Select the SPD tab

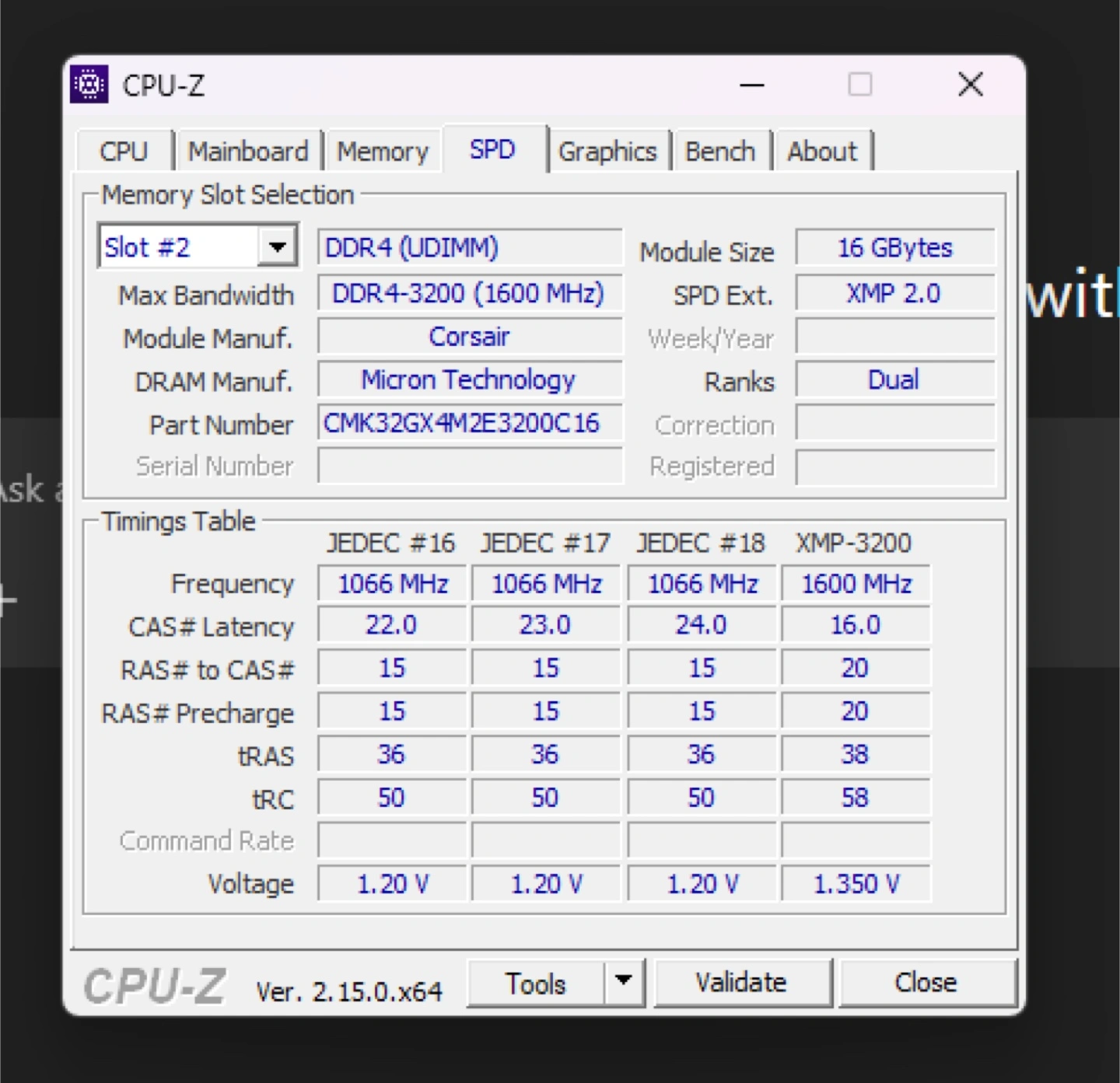[x=492, y=148]
